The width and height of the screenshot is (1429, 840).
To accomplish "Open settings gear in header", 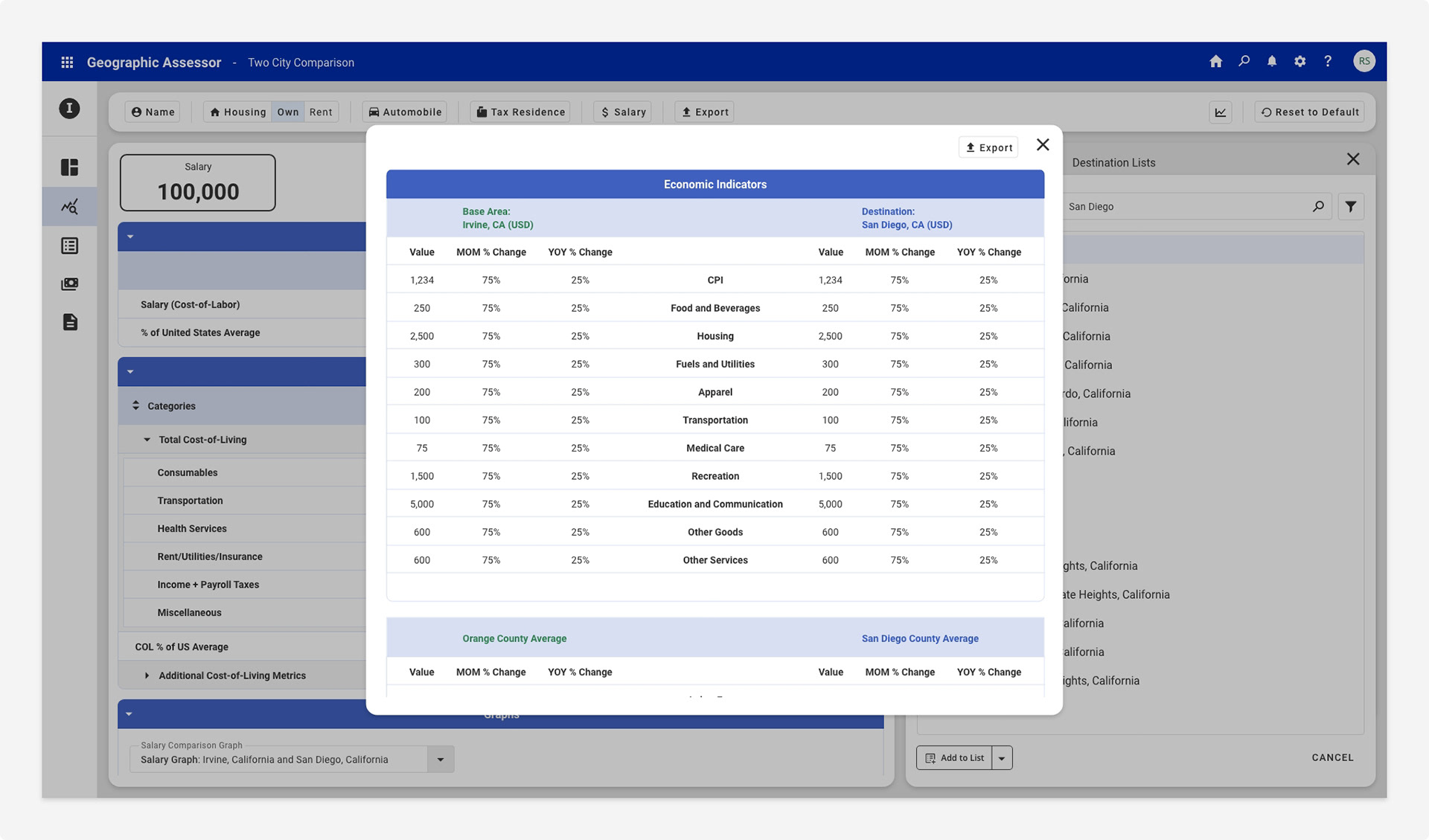I will tap(1299, 62).
